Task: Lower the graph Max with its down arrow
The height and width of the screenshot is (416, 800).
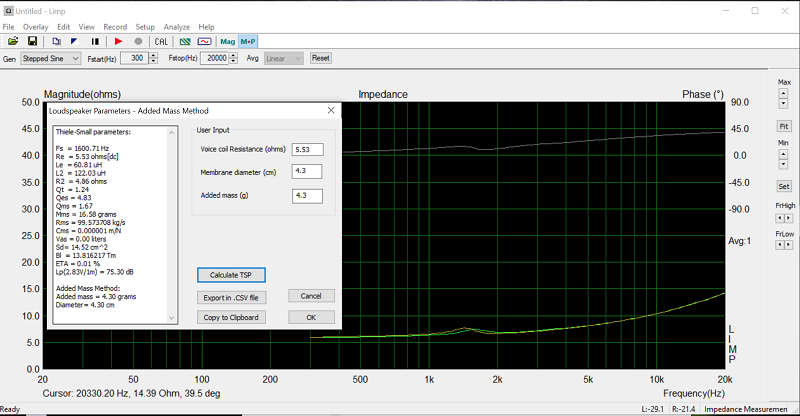Action: 783,104
